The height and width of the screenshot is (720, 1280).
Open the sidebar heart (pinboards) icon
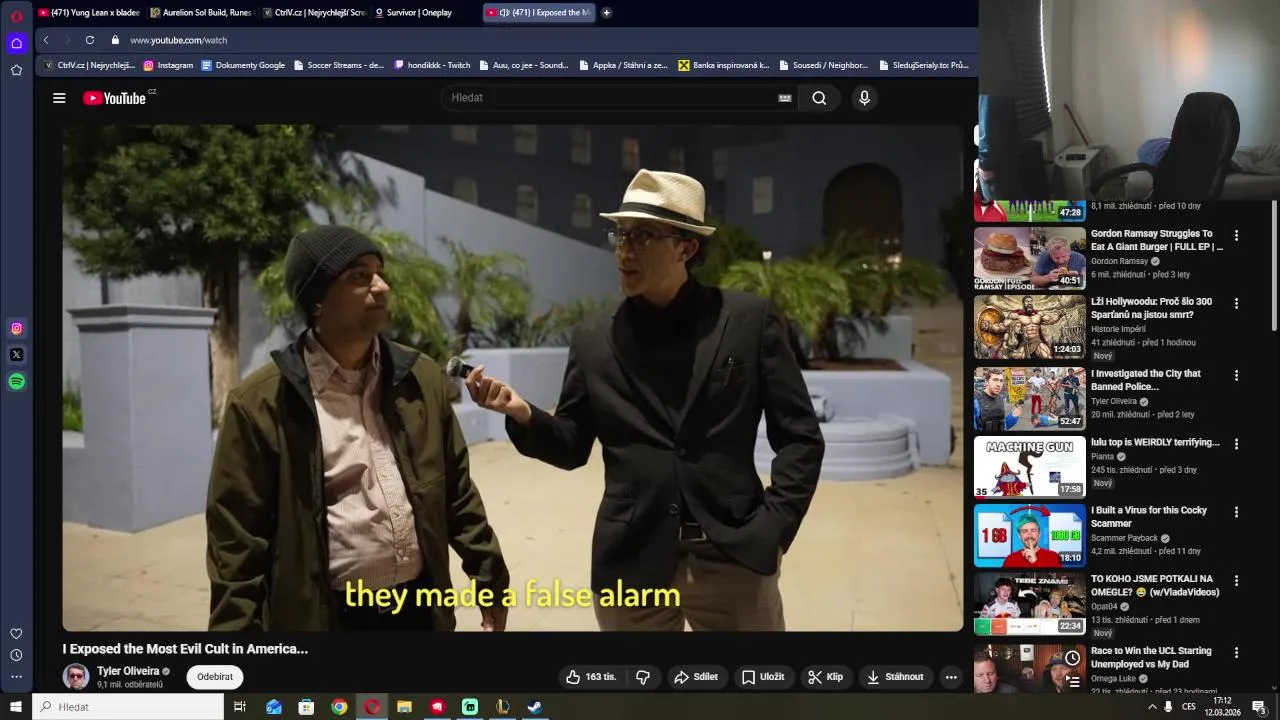pos(16,633)
